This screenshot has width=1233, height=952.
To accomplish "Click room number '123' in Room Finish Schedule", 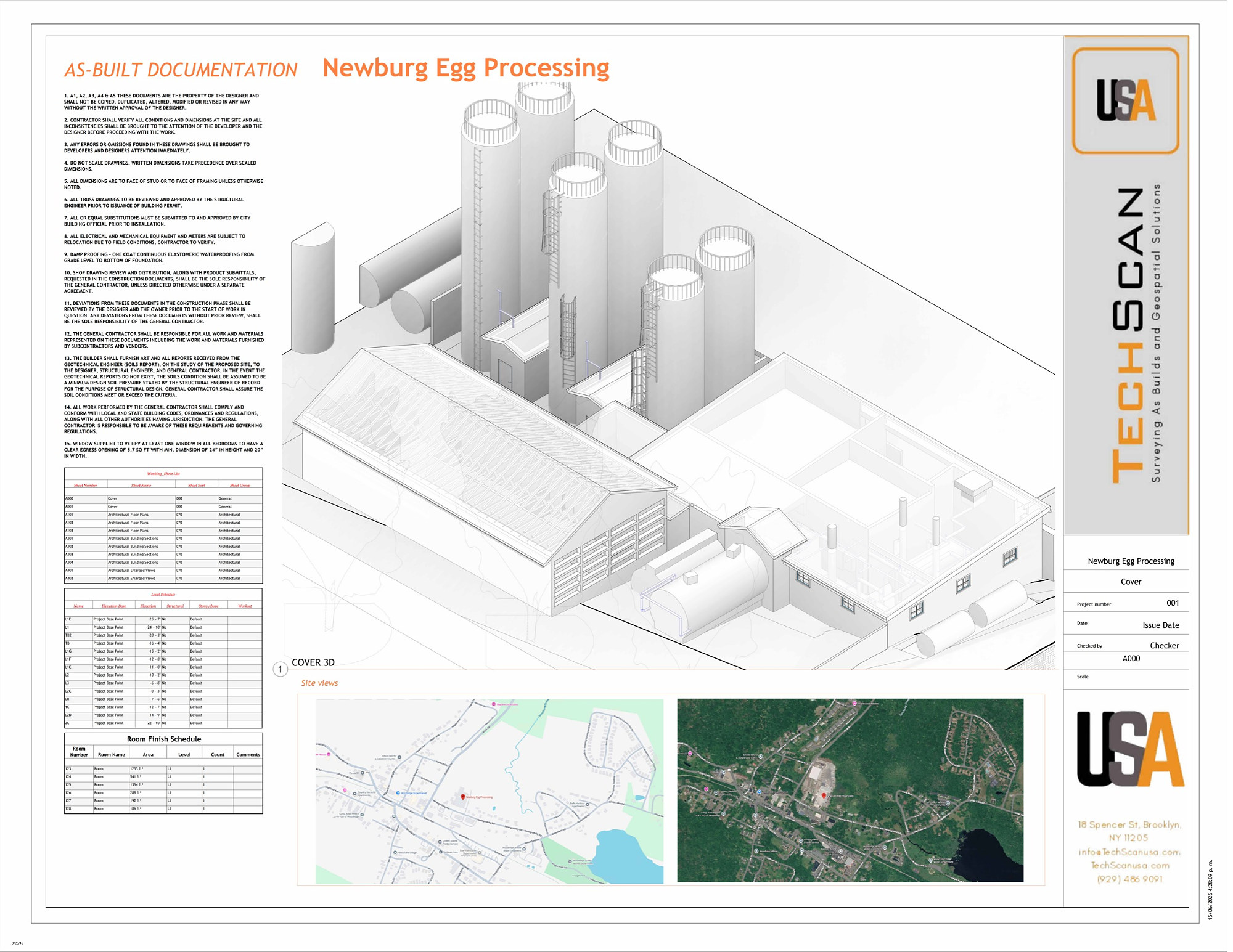I will point(68,769).
